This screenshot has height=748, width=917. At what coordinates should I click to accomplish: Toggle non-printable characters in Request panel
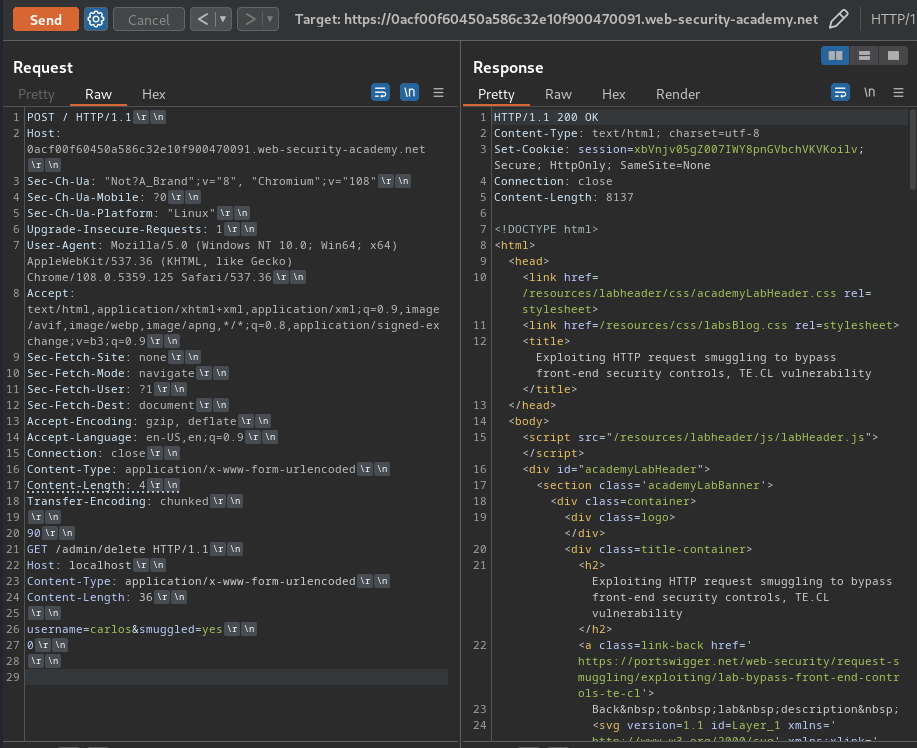coord(409,92)
